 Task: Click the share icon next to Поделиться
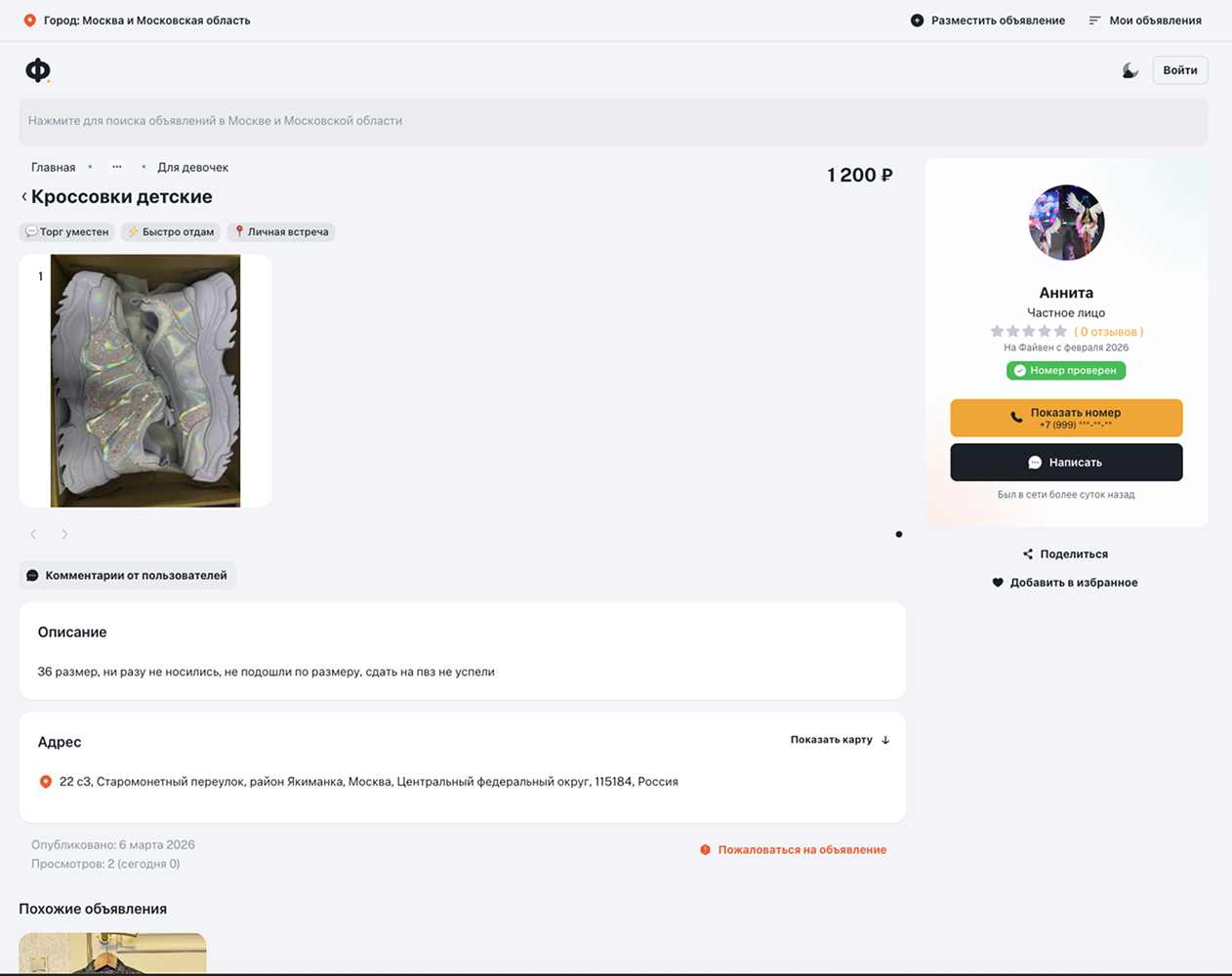point(1027,554)
